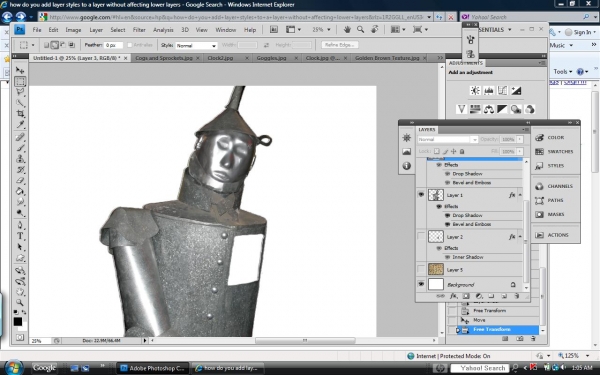Open the Actions panel
The height and width of the screenshot is (375, 600).
pyautogui.click(x=553, y=235)
